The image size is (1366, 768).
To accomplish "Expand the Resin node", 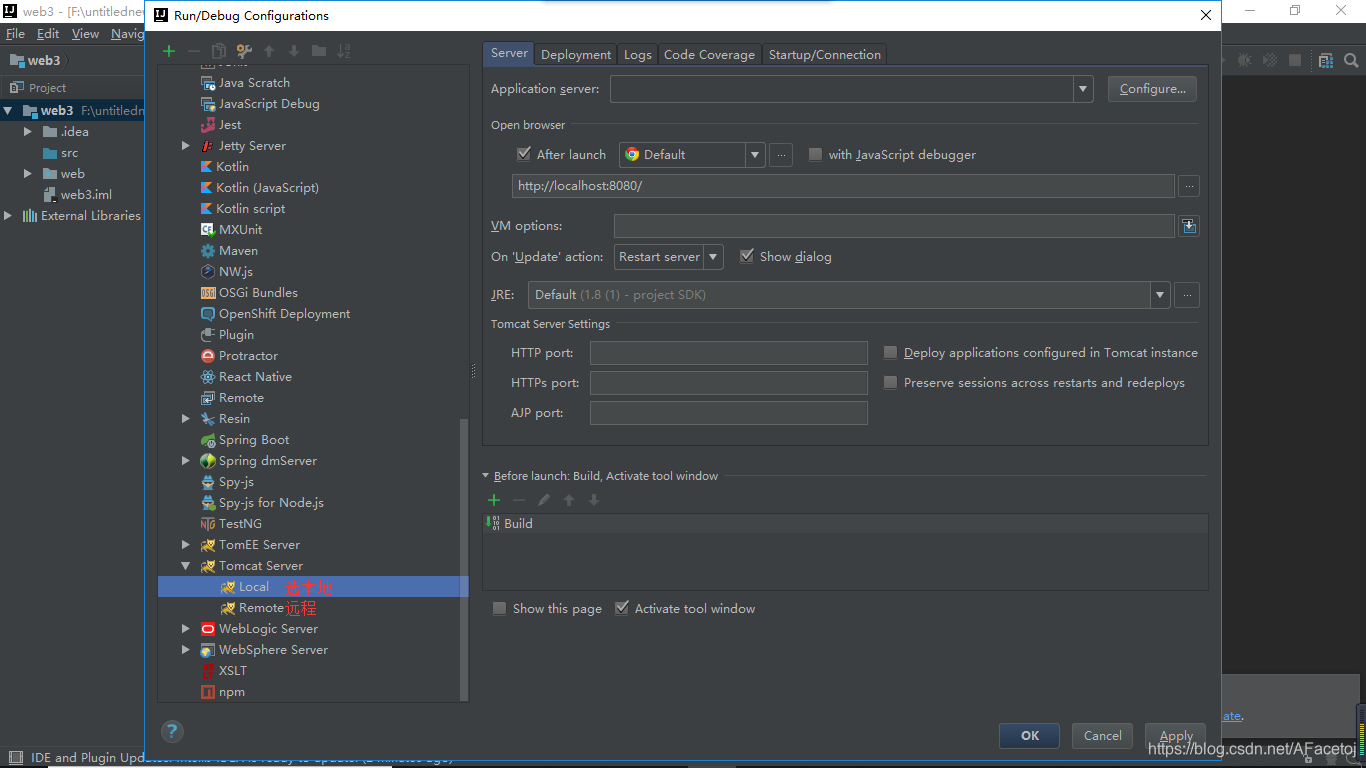I will point(186,419).
